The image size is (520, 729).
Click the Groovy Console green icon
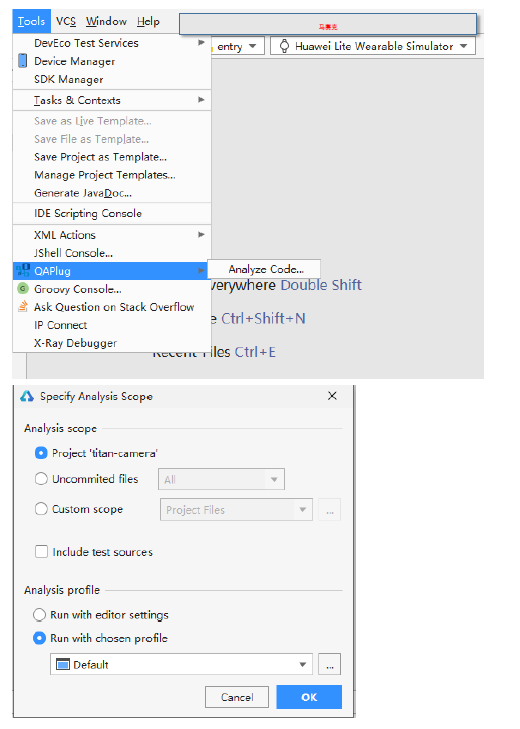[x=22, y=289]
